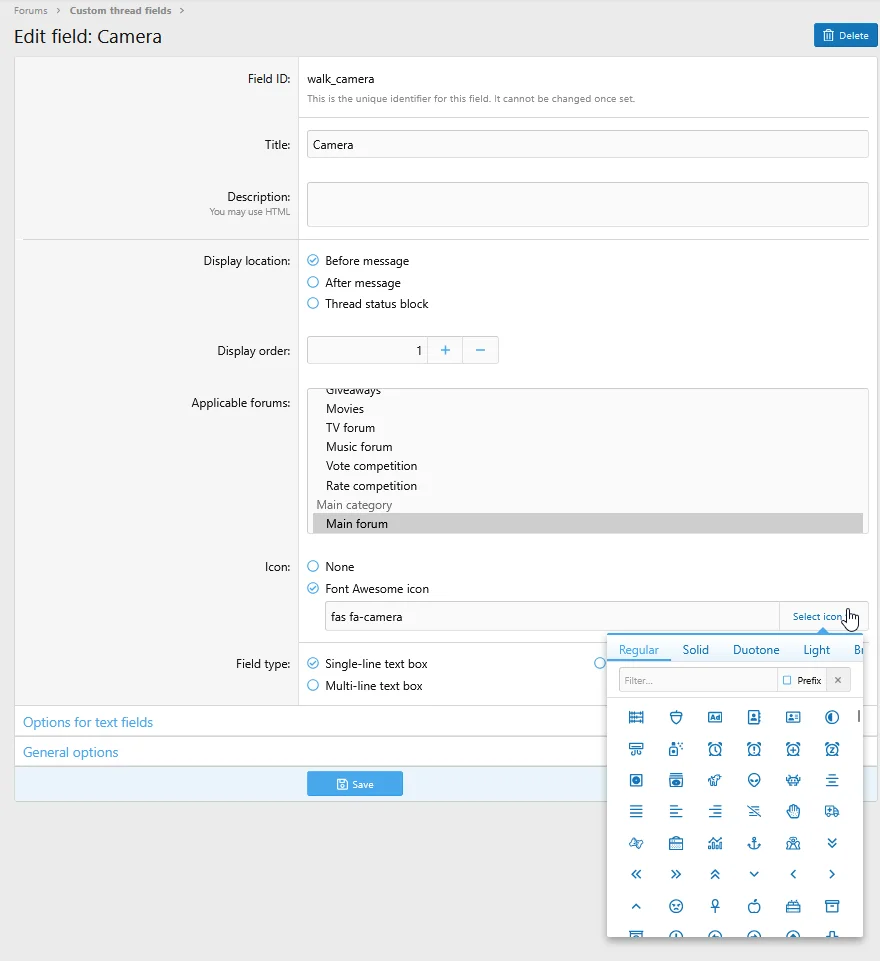The height and width of the screenshot is (961, 880).
Task: Pick the align slash icon
Action: tap(754, 811)
